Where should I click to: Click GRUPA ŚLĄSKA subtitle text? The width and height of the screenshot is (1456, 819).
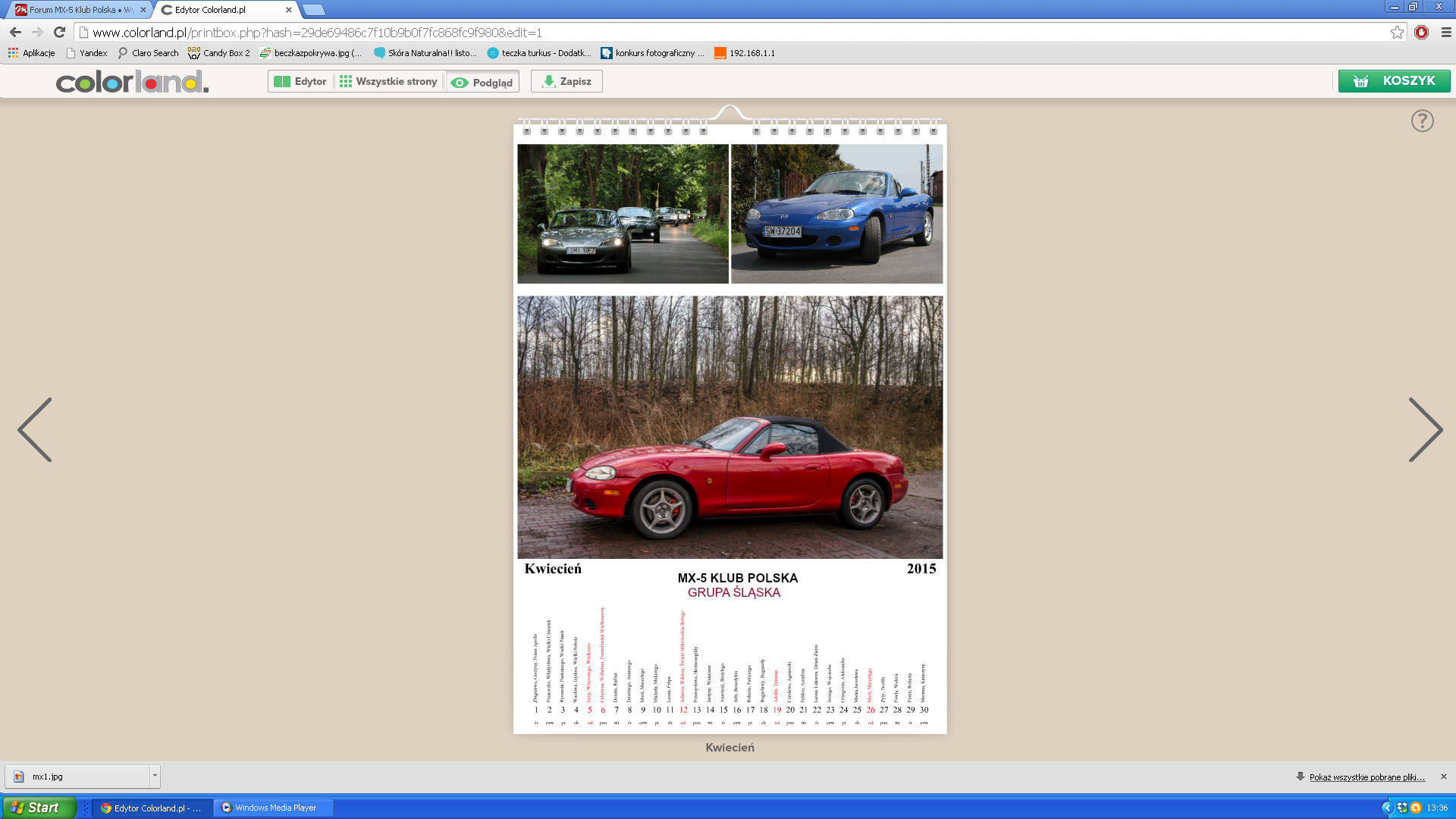click(x=734, y=592)
